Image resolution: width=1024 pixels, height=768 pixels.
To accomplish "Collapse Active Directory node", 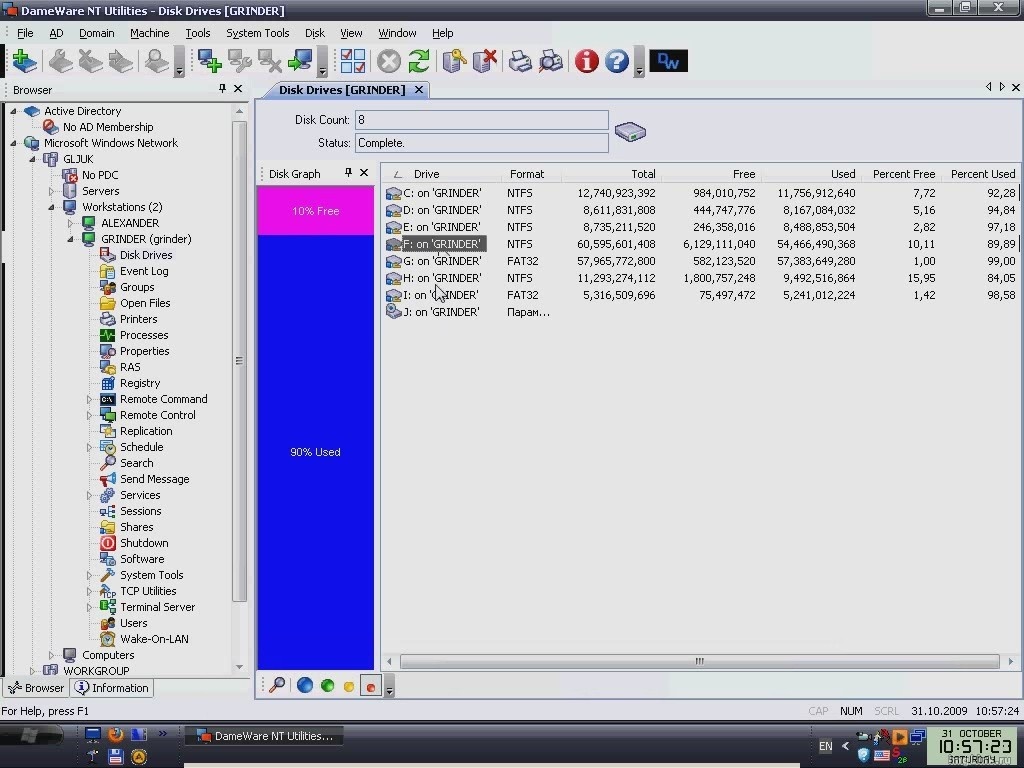I will [13, 111].
